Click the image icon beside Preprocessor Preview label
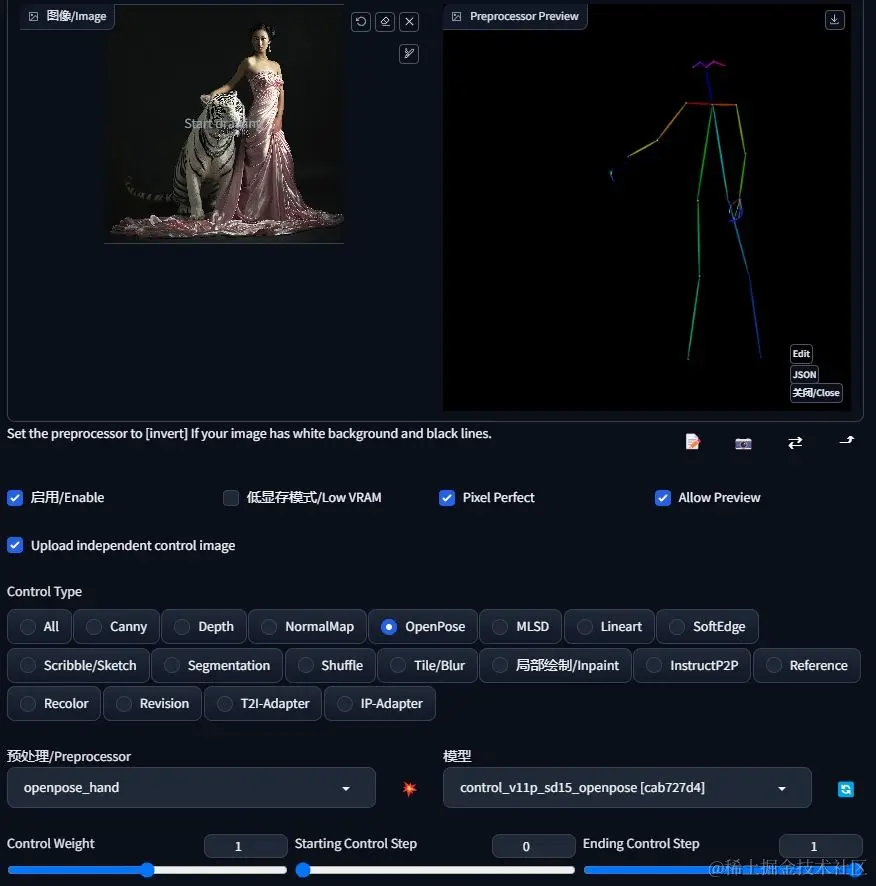This screenshot has height=886, width=876. click(x=457, y=16)
